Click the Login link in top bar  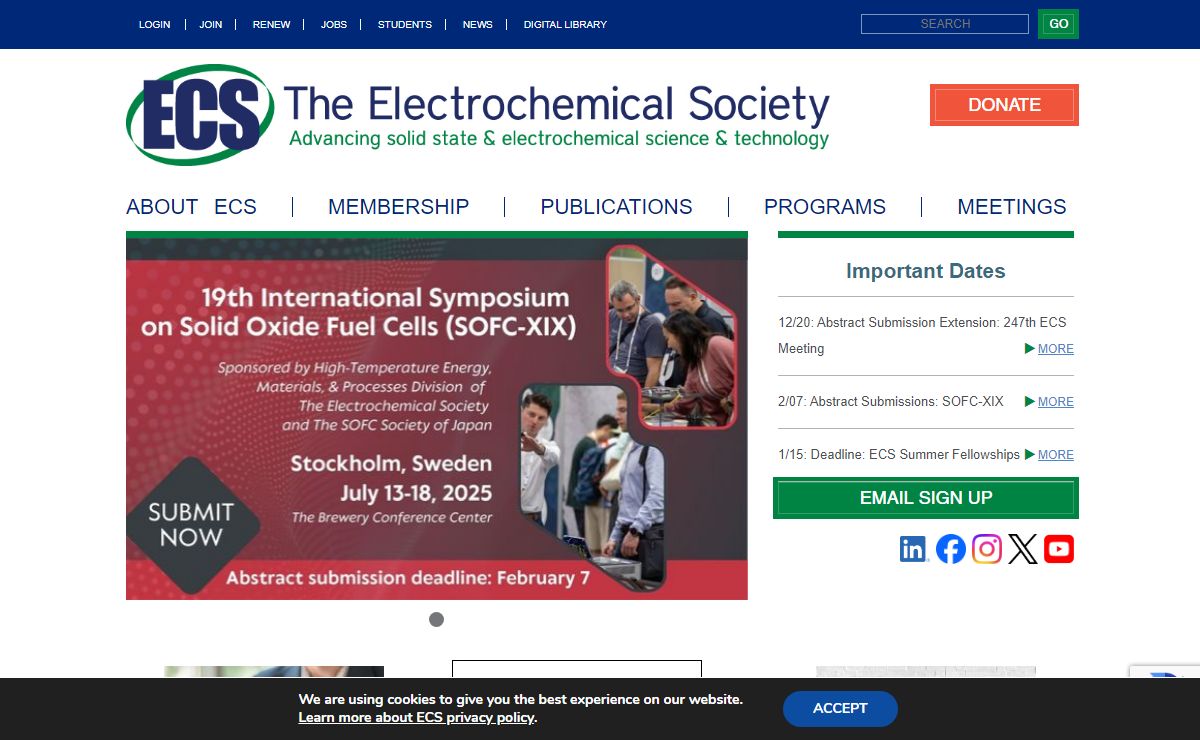[x=154, y=24]
